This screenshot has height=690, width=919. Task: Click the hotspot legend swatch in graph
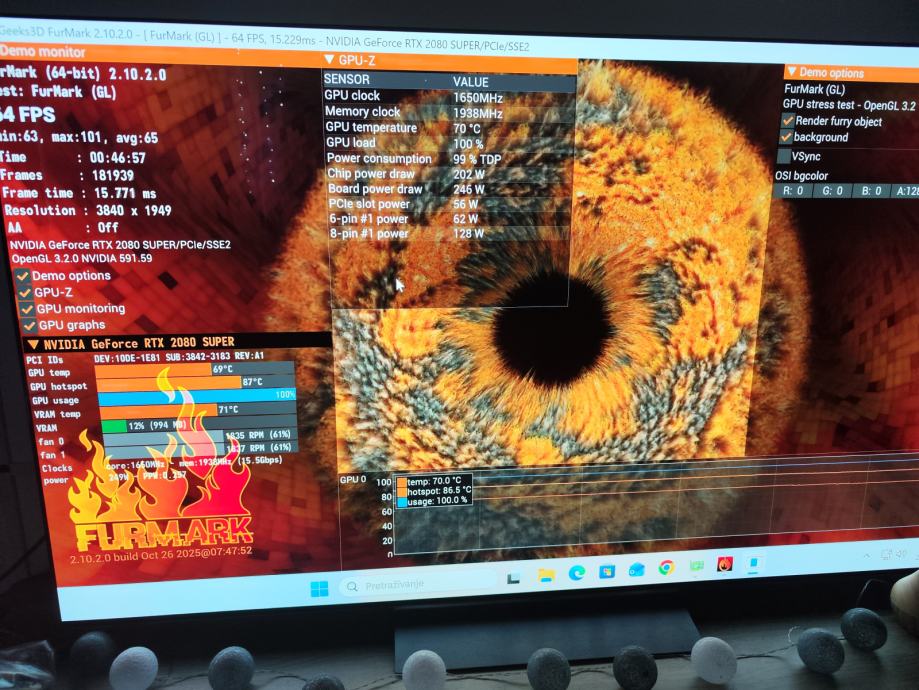(x=402, y=492)
